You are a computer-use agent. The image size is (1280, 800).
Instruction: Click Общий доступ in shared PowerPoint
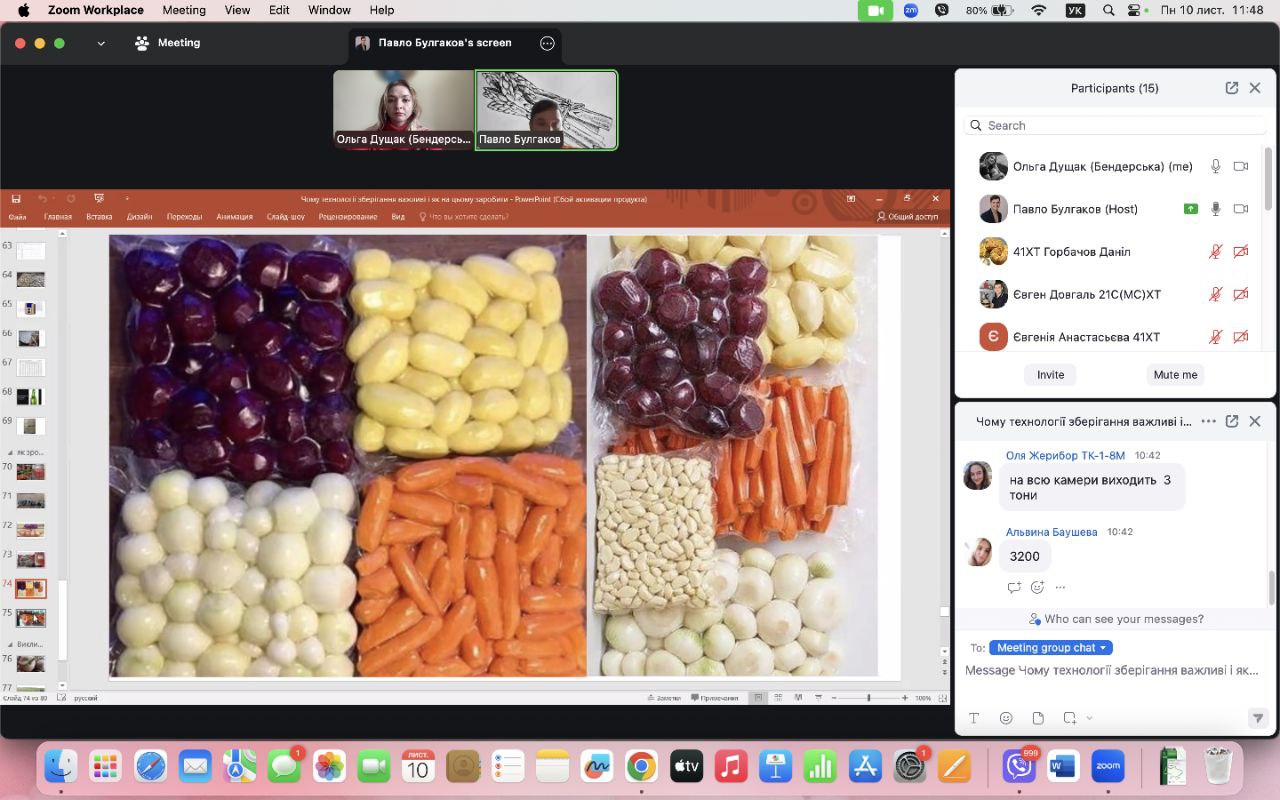click(x=908, y=217)
